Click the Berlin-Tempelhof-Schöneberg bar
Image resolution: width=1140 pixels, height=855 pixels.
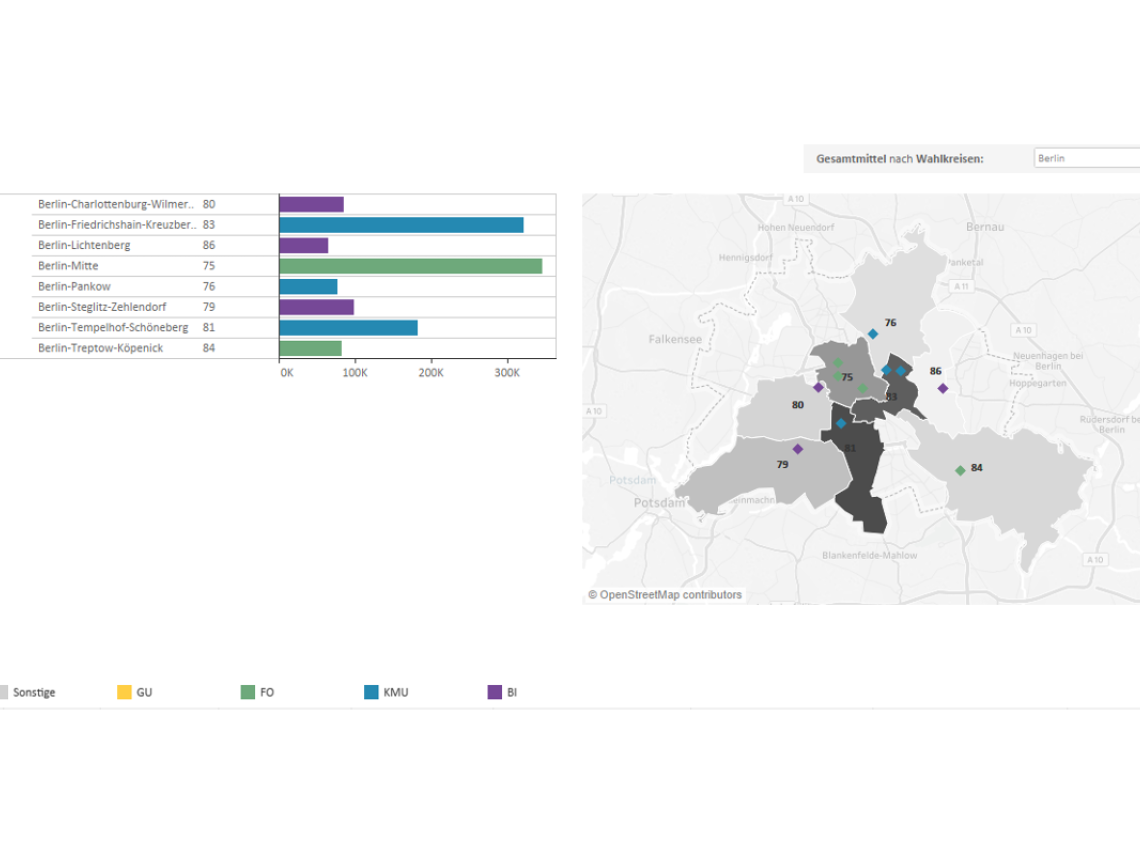348,328
